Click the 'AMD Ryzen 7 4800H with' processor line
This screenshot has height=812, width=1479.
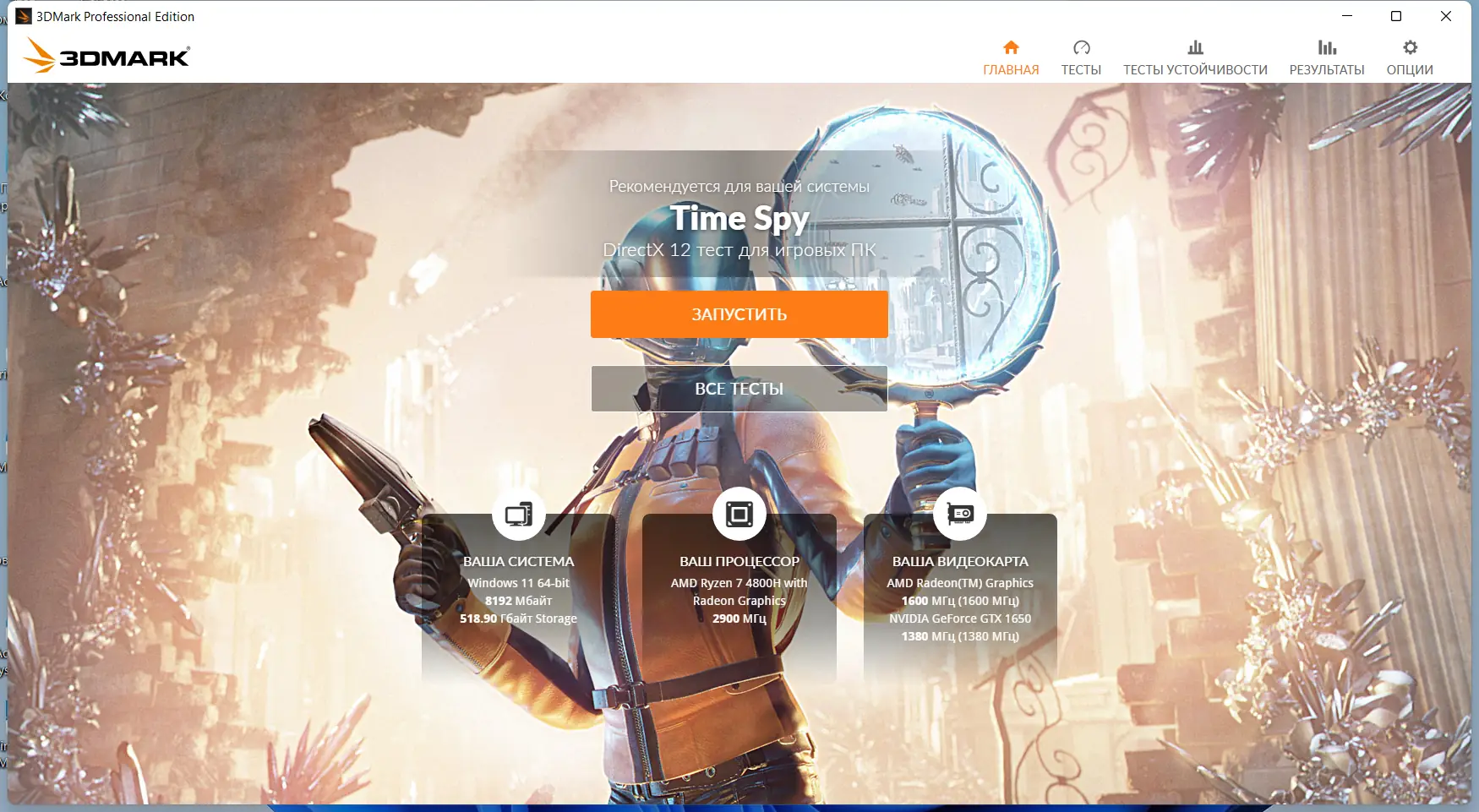pyautogui.click(x=739, y=583)
